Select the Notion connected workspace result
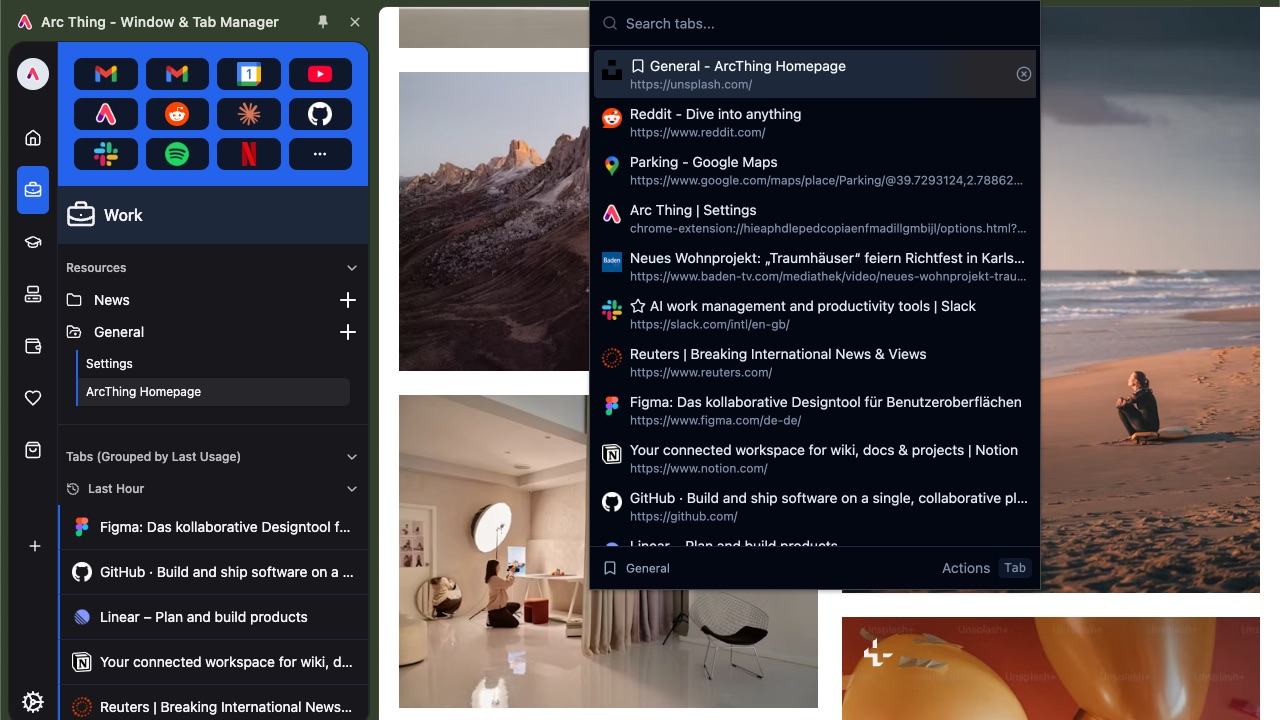This screenshot has width=1280, height=720. point(815,458)
